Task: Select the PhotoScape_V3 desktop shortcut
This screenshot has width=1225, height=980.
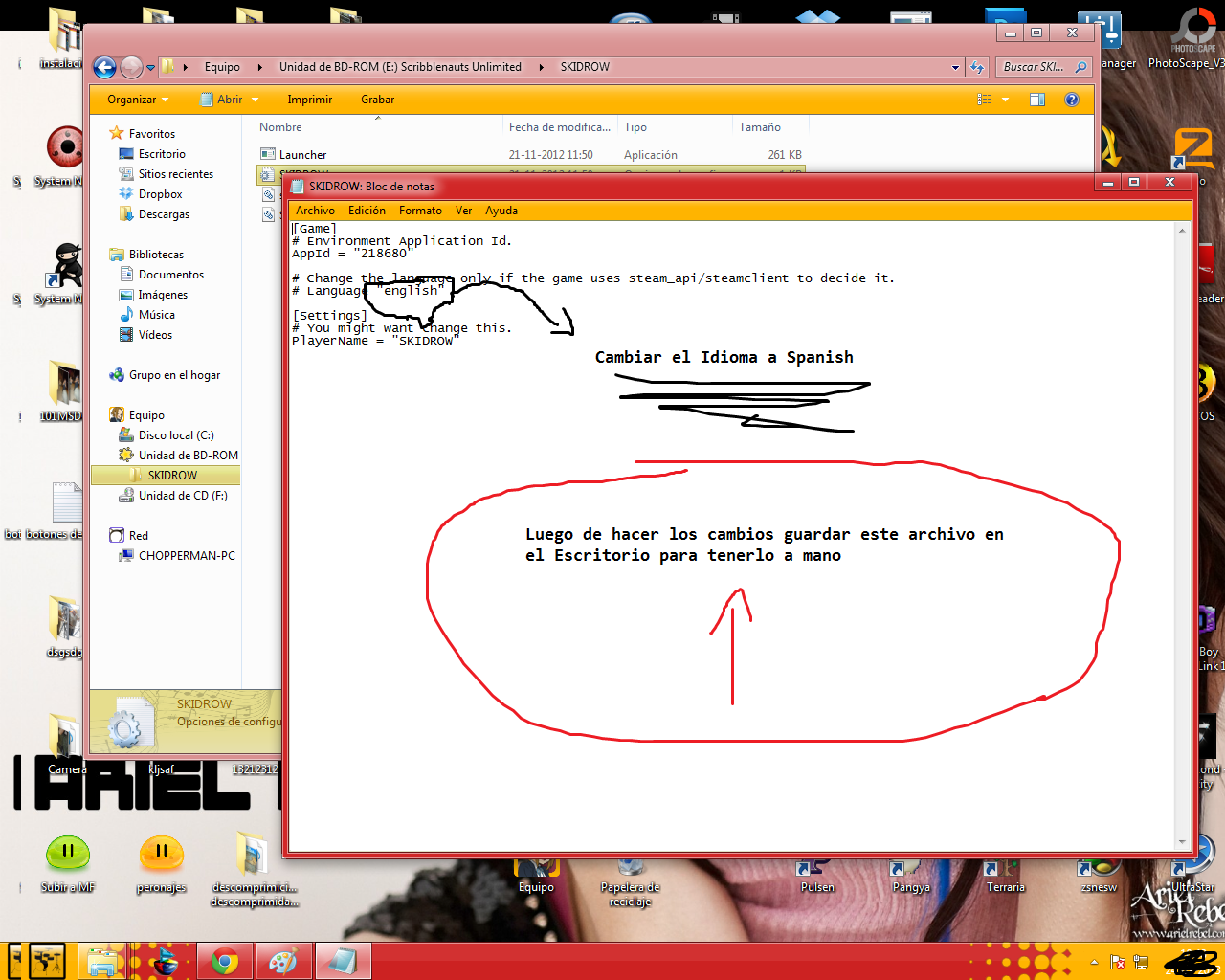Action: coord(1187,38)
